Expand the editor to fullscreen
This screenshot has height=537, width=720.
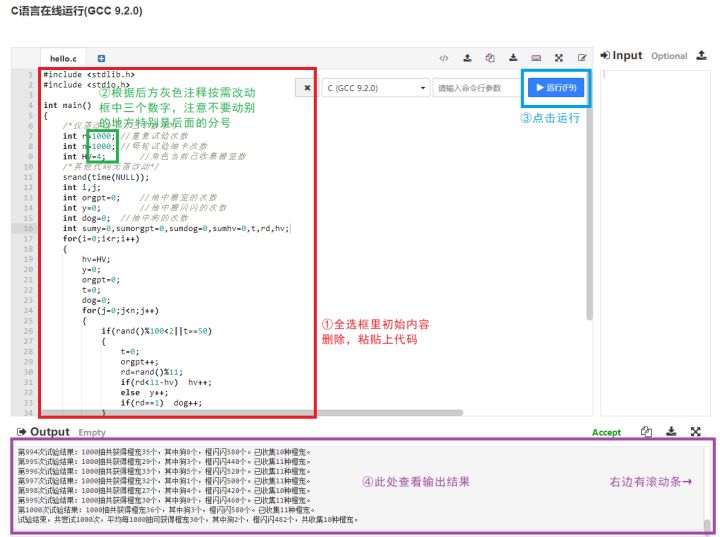(x=559, y=58)
